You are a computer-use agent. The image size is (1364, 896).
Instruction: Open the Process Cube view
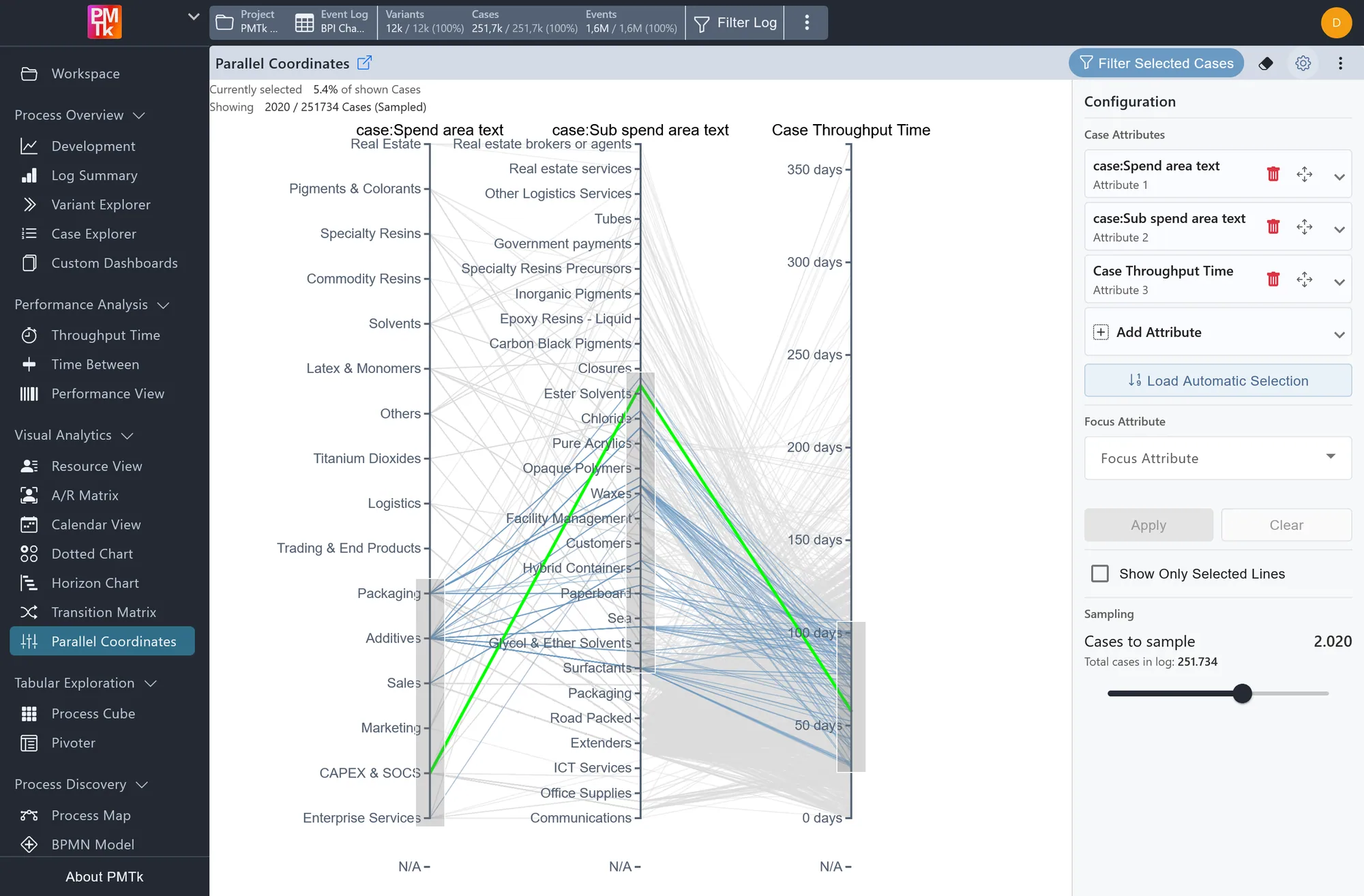[93, 713]
